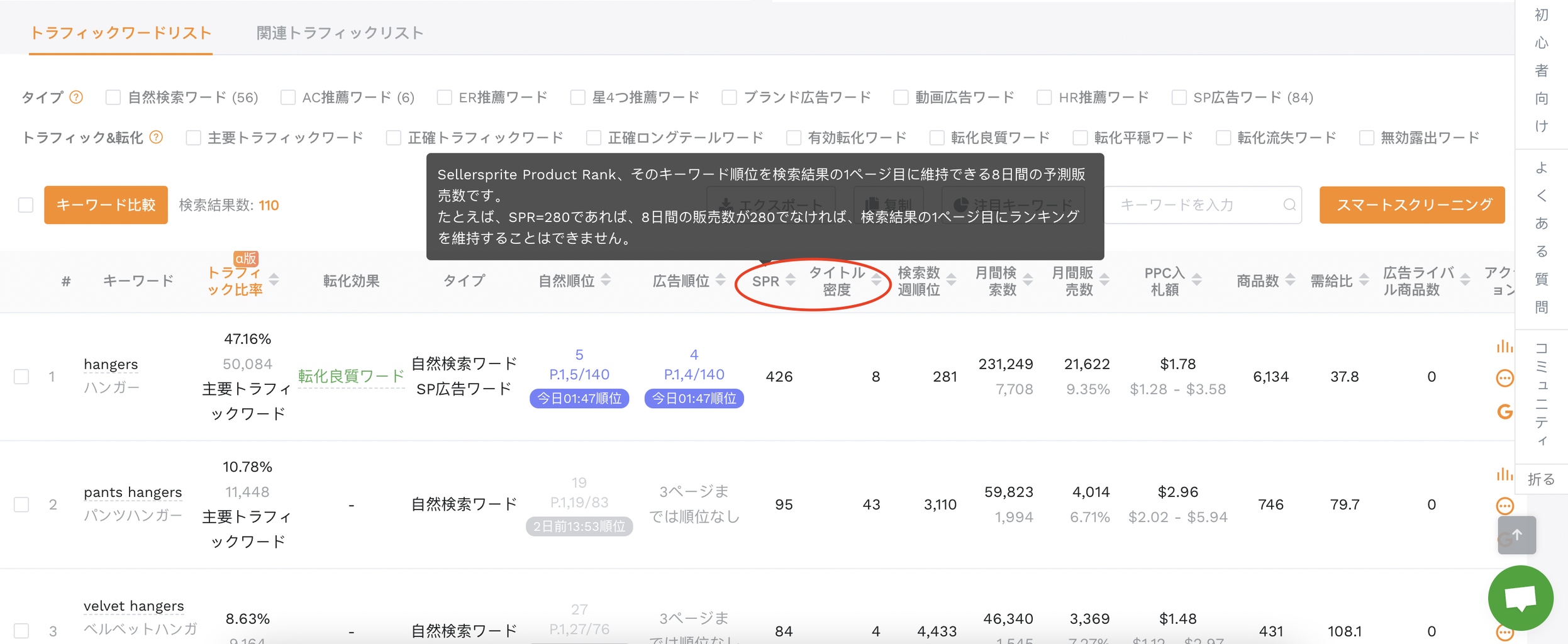Open more-actions ellipsis for hangers row

point(1504,378)
